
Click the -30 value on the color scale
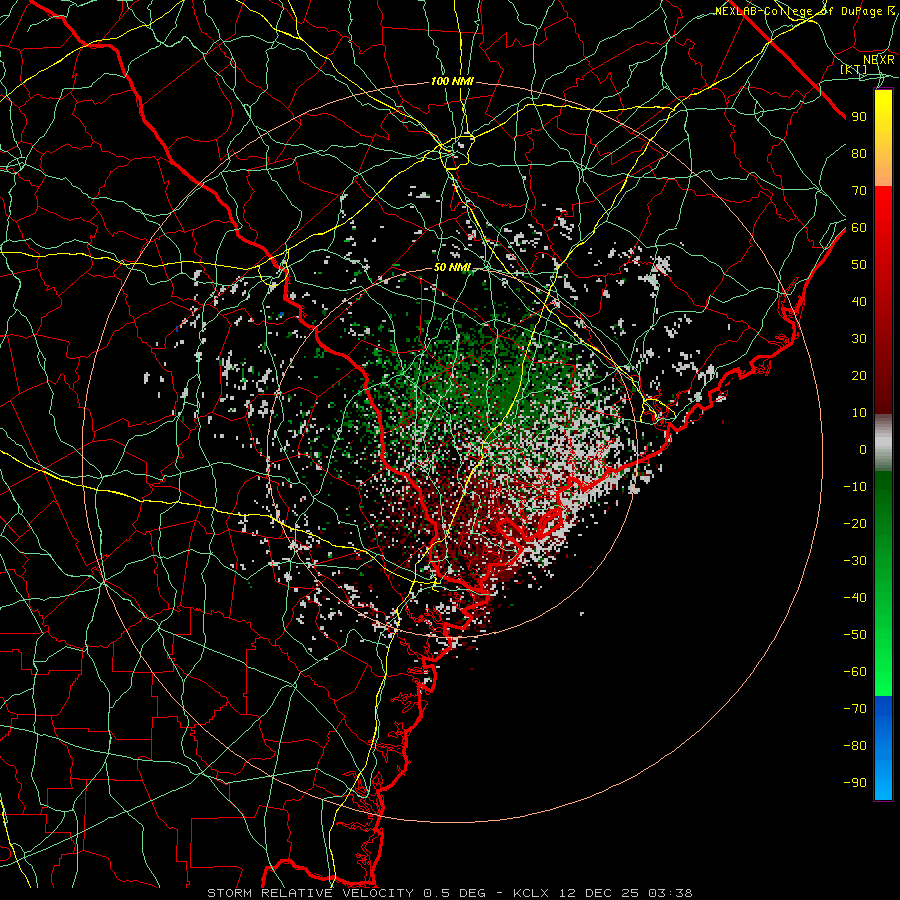click(x=855, y=560)
